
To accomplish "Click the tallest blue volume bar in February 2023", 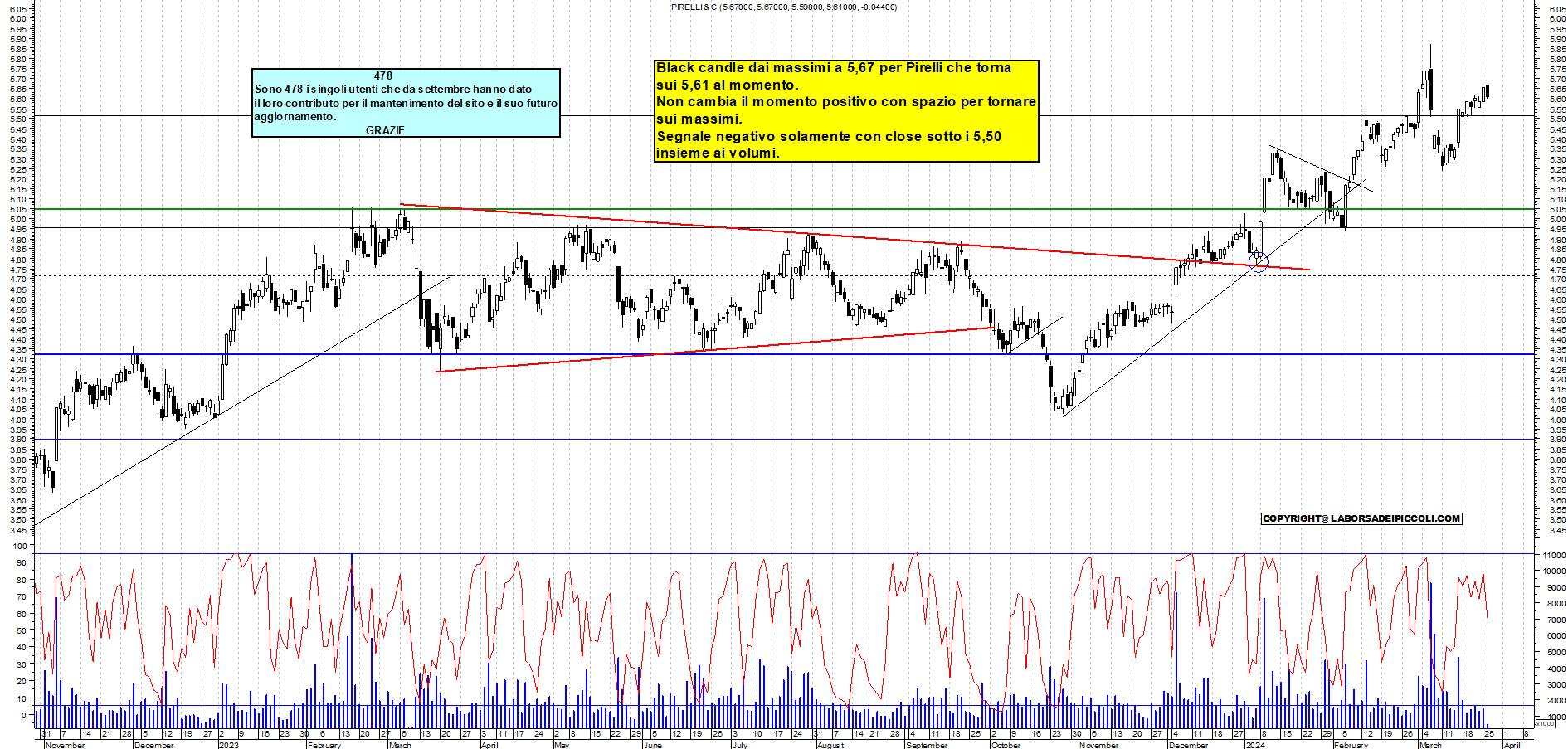I will click(352, 641).
